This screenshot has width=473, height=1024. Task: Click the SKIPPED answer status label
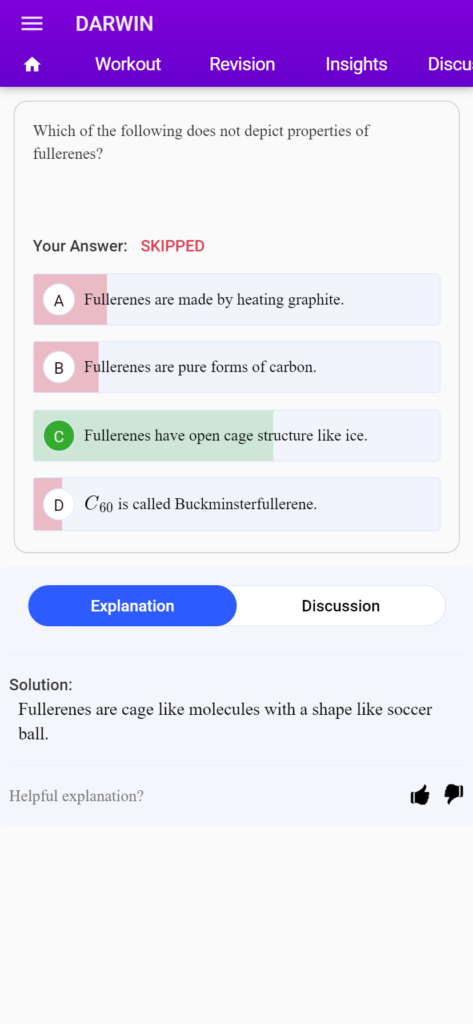pyautogui.click(x=172, y=246)
